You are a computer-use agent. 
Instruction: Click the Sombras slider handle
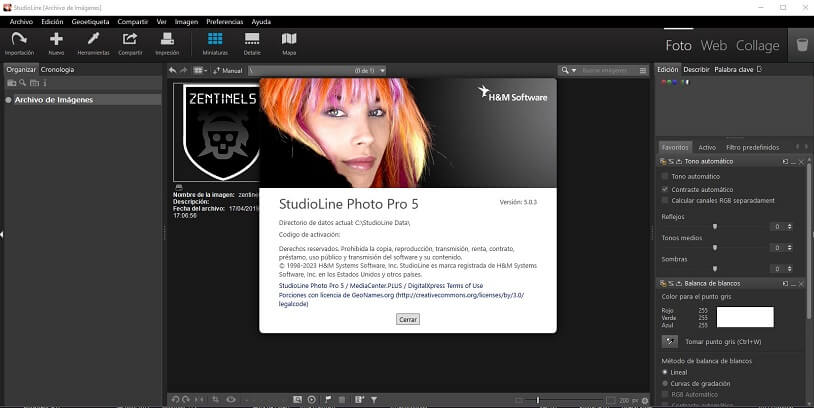[x=715, y=269]
